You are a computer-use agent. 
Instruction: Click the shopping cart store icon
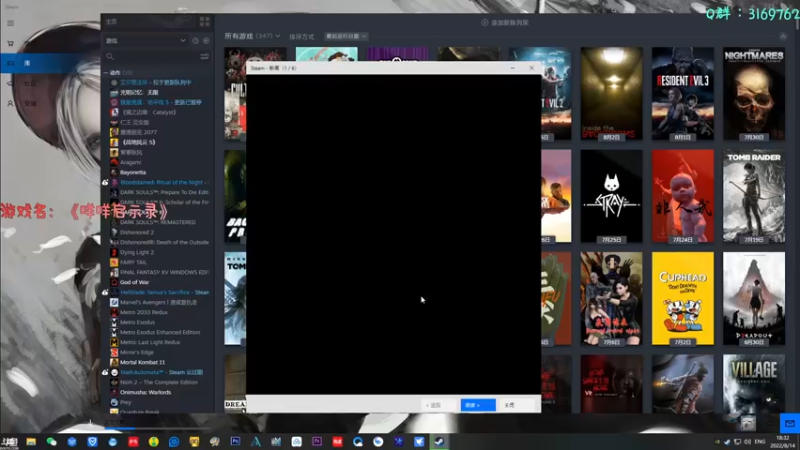10,43
